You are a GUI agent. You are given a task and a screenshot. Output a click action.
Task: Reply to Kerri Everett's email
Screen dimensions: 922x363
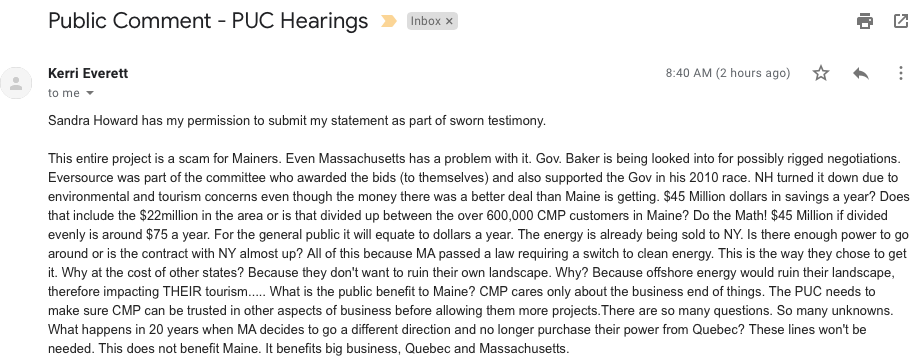coord(861,73)
